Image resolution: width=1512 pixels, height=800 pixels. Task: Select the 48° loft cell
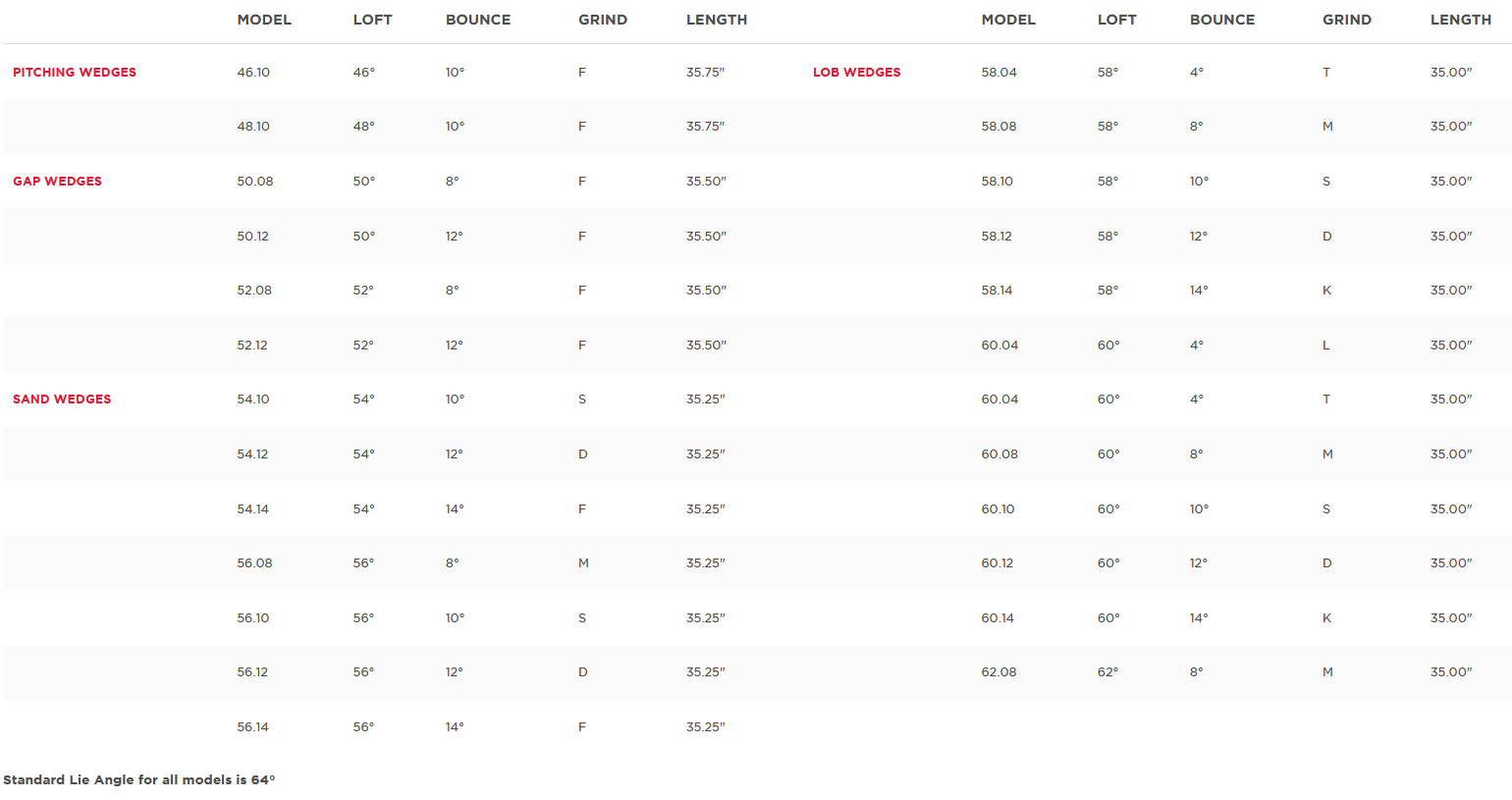[x=363, y=127]
